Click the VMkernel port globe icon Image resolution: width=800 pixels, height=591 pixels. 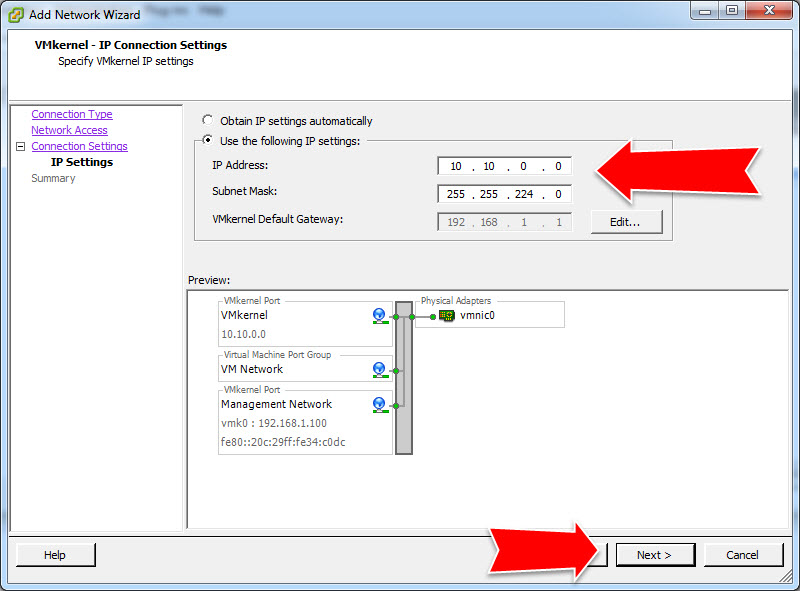379,316
